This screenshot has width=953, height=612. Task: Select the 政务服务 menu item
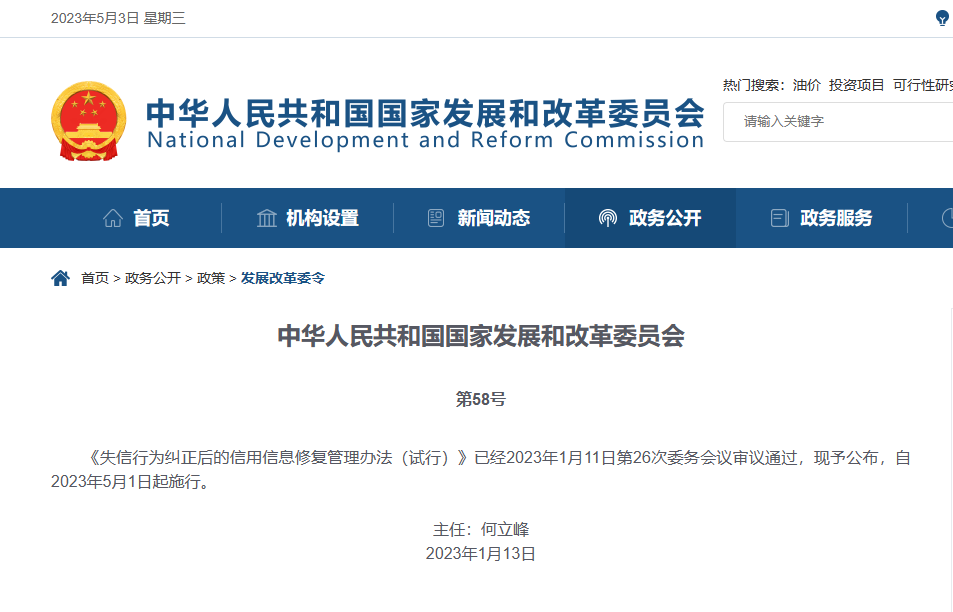pyautogui.click(x=835, y=217)
